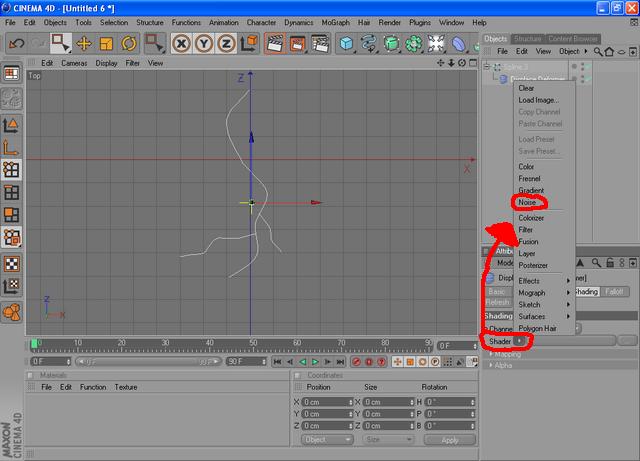Toggle Z axis lock
The height and width of the screenshot is (461, 640).
226,43
